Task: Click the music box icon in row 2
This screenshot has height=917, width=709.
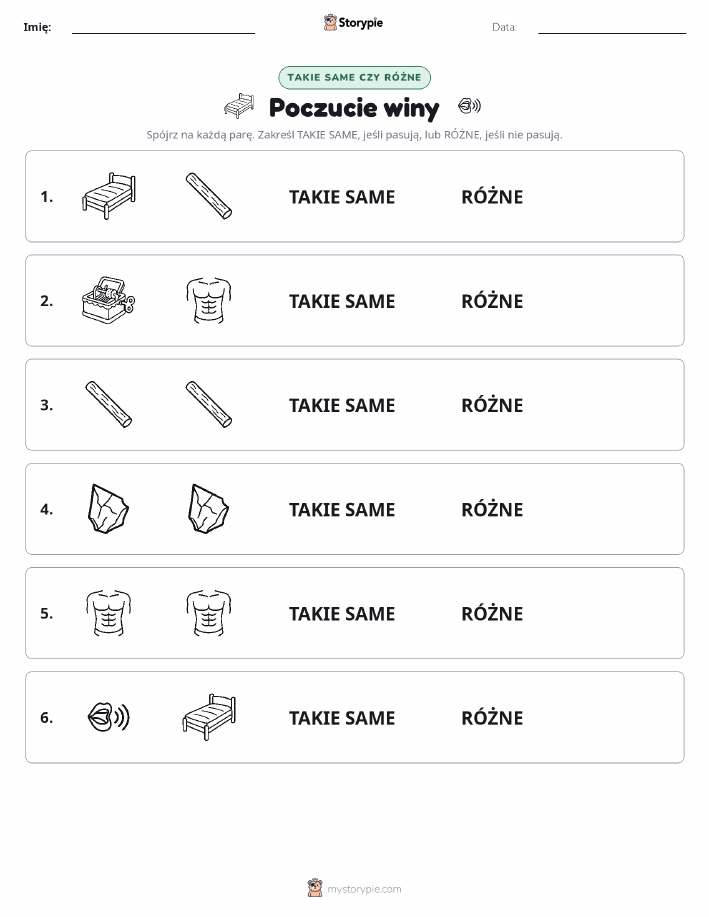Action: [109, 301]
